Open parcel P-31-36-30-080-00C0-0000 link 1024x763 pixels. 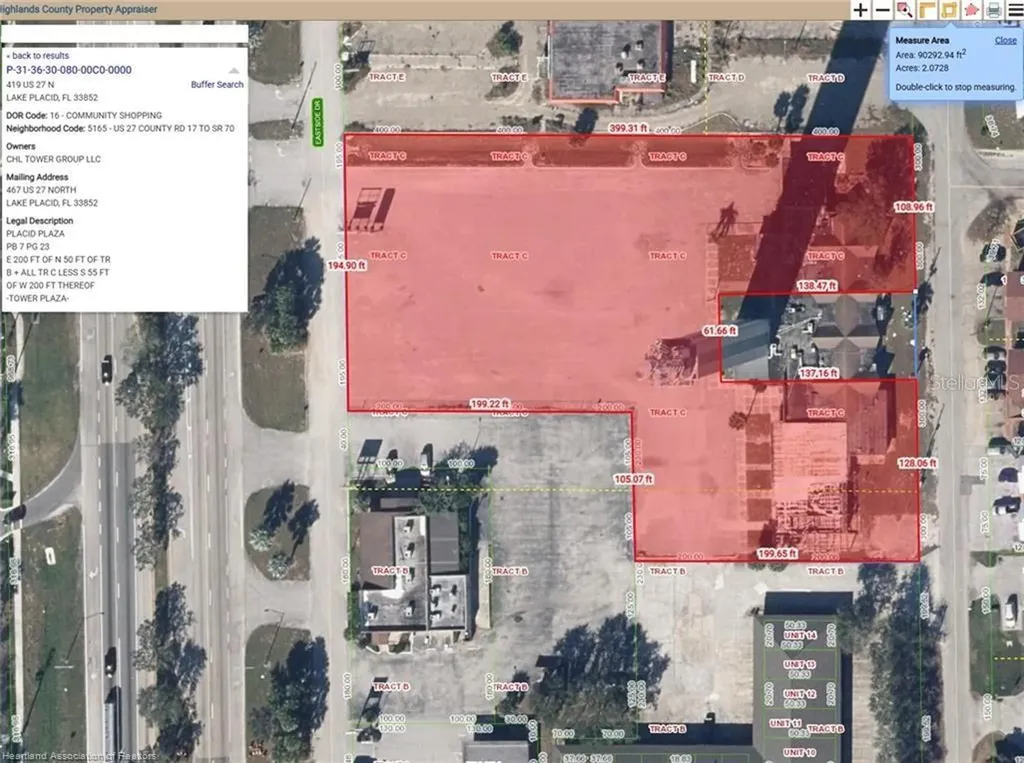[x=68, y=70]
